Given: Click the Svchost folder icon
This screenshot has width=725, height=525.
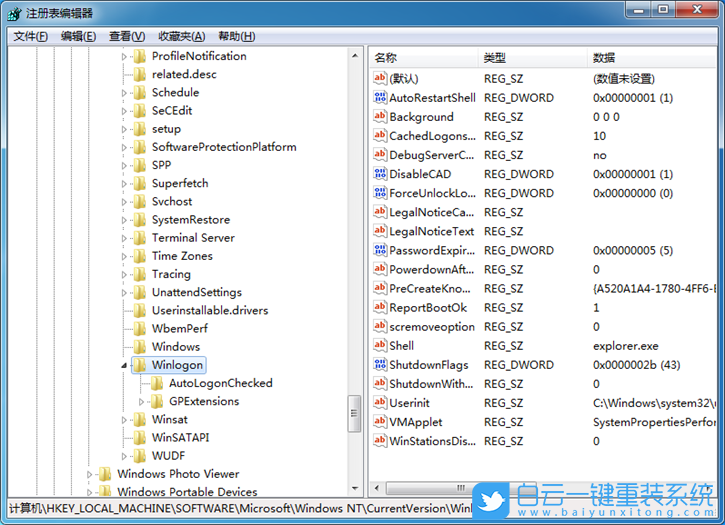Looking at the screenshot, I should (140, 201).
